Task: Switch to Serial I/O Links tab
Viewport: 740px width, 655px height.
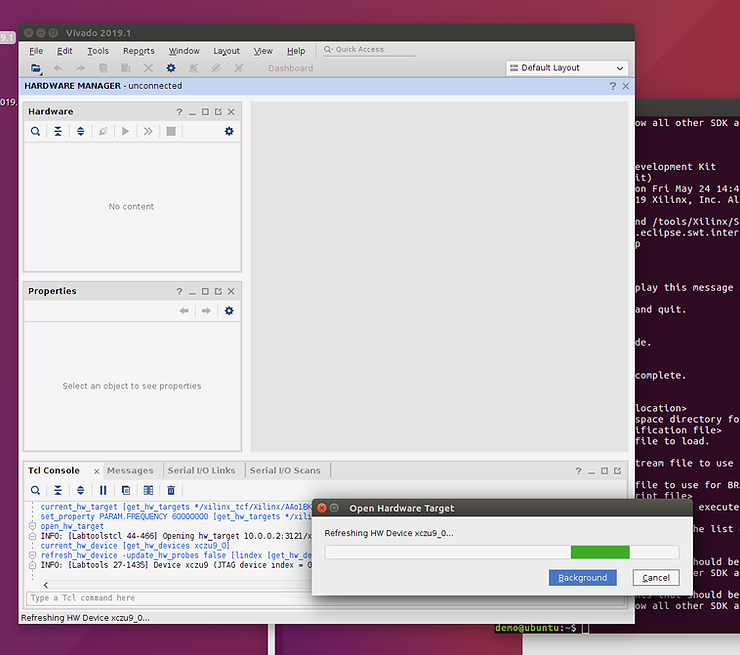Action: click(x=202, y=470)
